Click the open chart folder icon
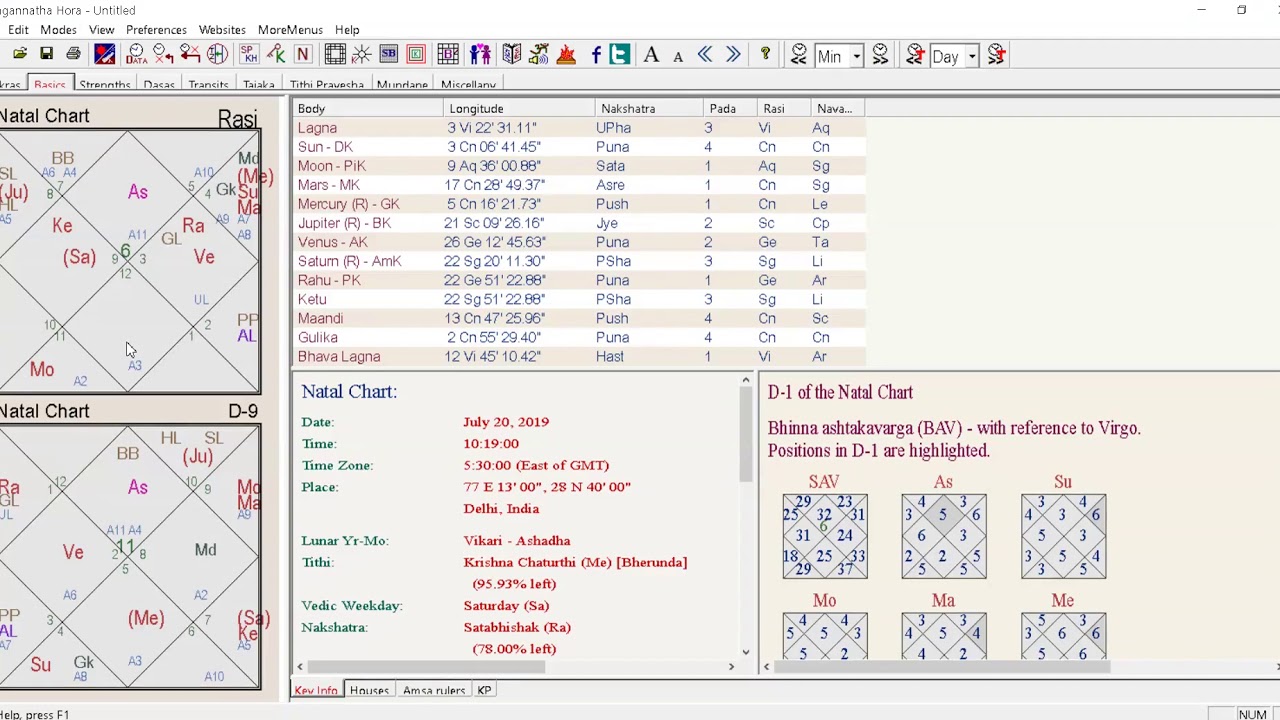Viewport: 1280px width, 720px height. [x=19, y=55]
